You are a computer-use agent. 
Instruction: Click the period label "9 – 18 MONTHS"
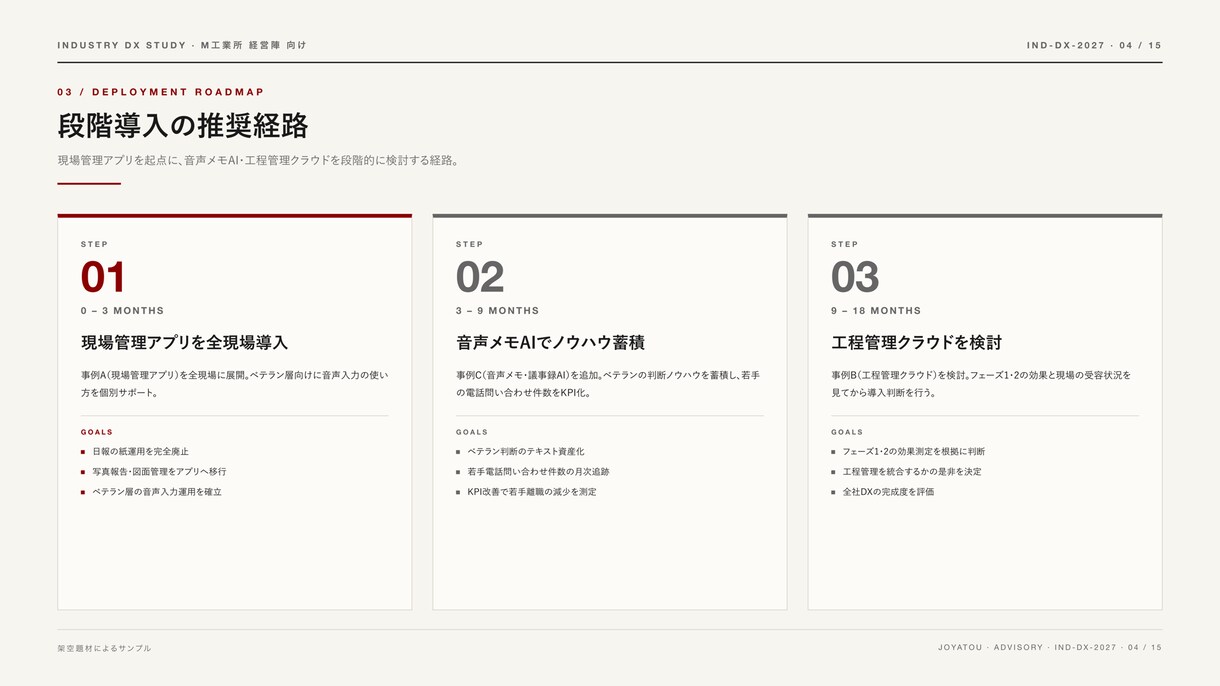point(876,311)
